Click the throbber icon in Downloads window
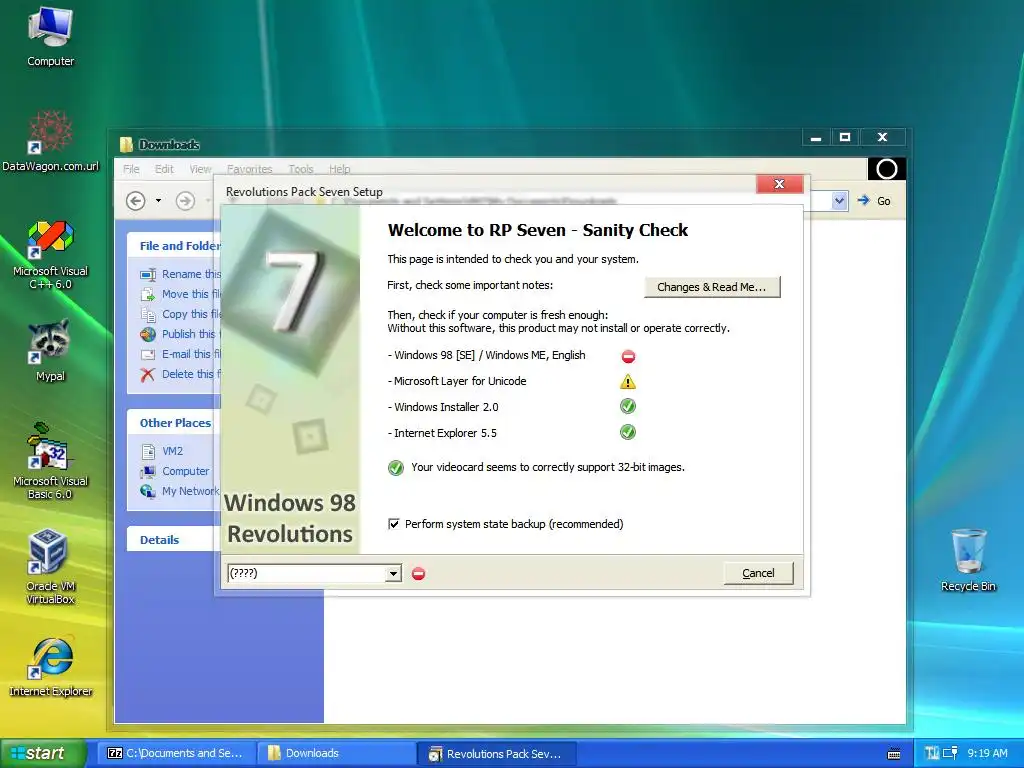This screenshot has width=1024, height=768. (x=886, y=169)
